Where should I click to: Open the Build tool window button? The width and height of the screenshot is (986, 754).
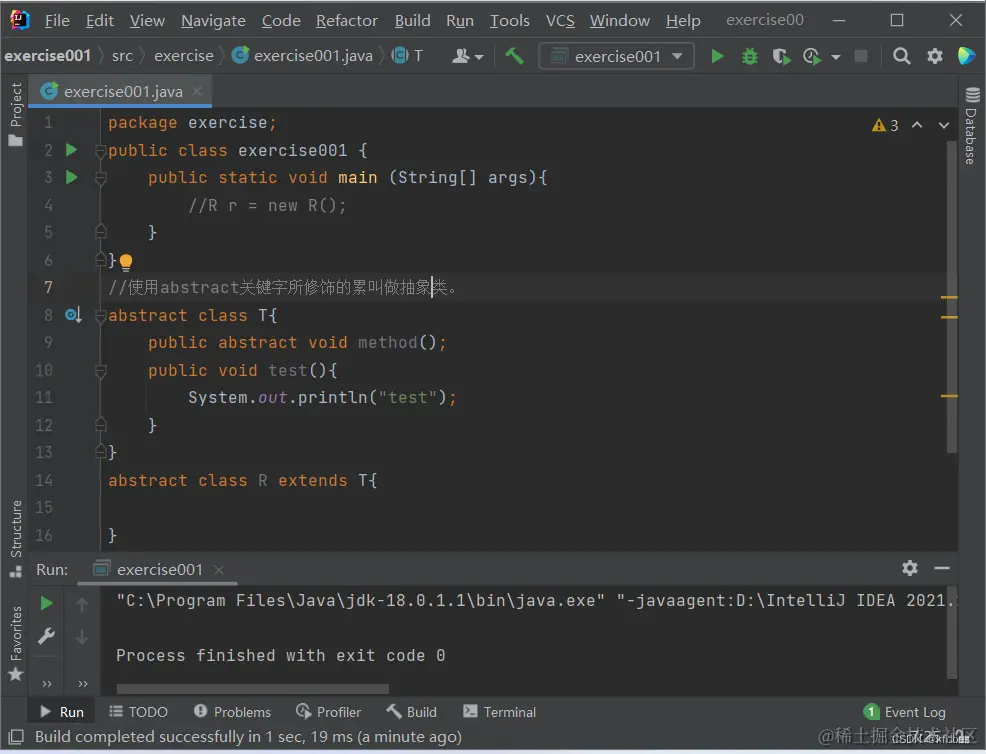[412, 712]
